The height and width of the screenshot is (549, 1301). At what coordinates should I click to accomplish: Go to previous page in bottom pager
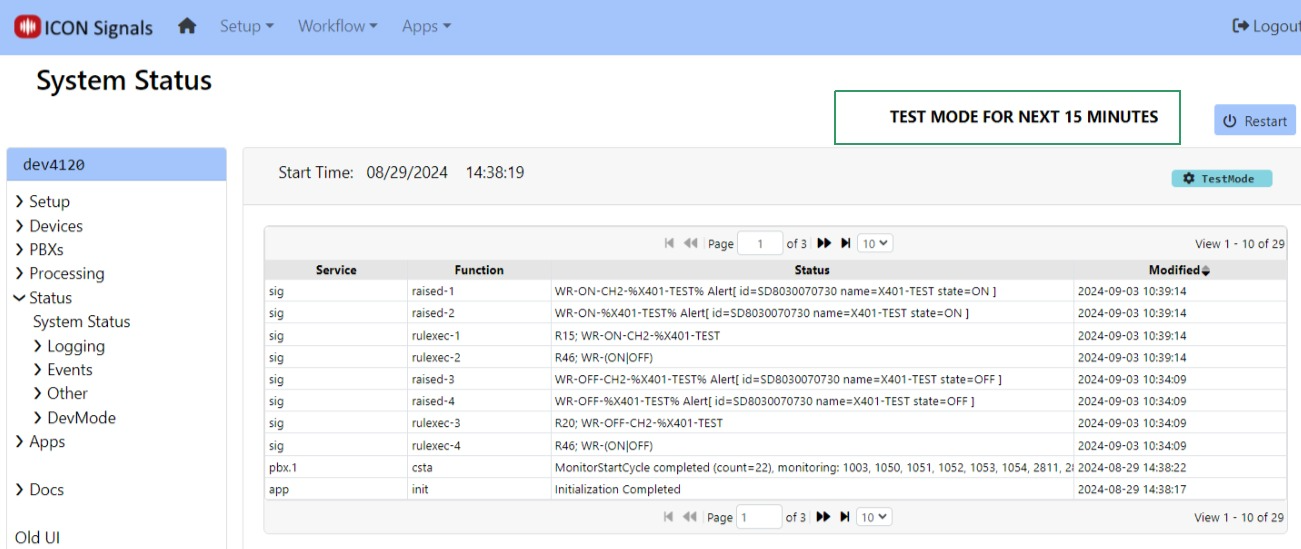point(690,517)
